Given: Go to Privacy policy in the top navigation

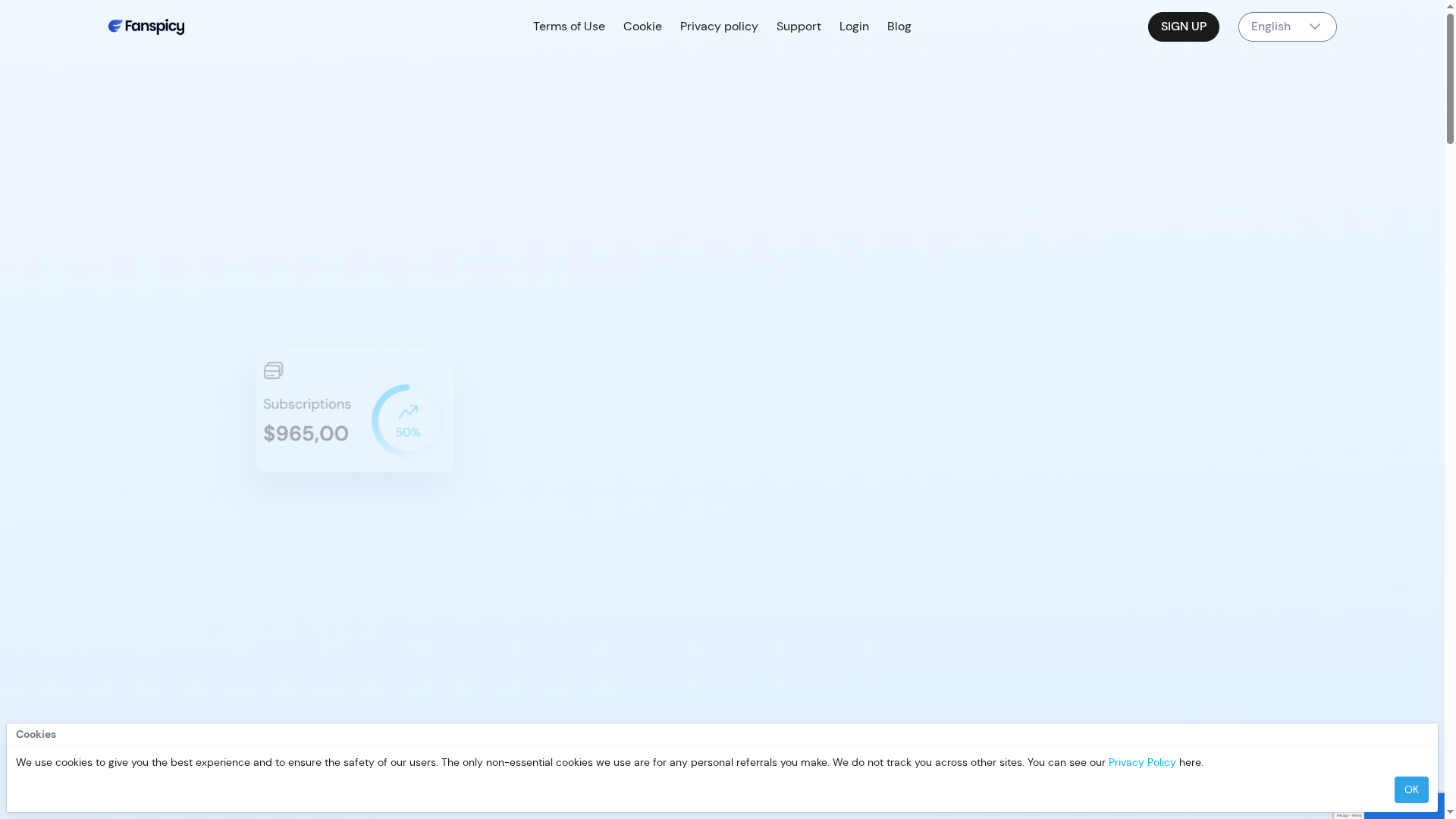Looking at the screenshot, I should [x=718, y=27].
